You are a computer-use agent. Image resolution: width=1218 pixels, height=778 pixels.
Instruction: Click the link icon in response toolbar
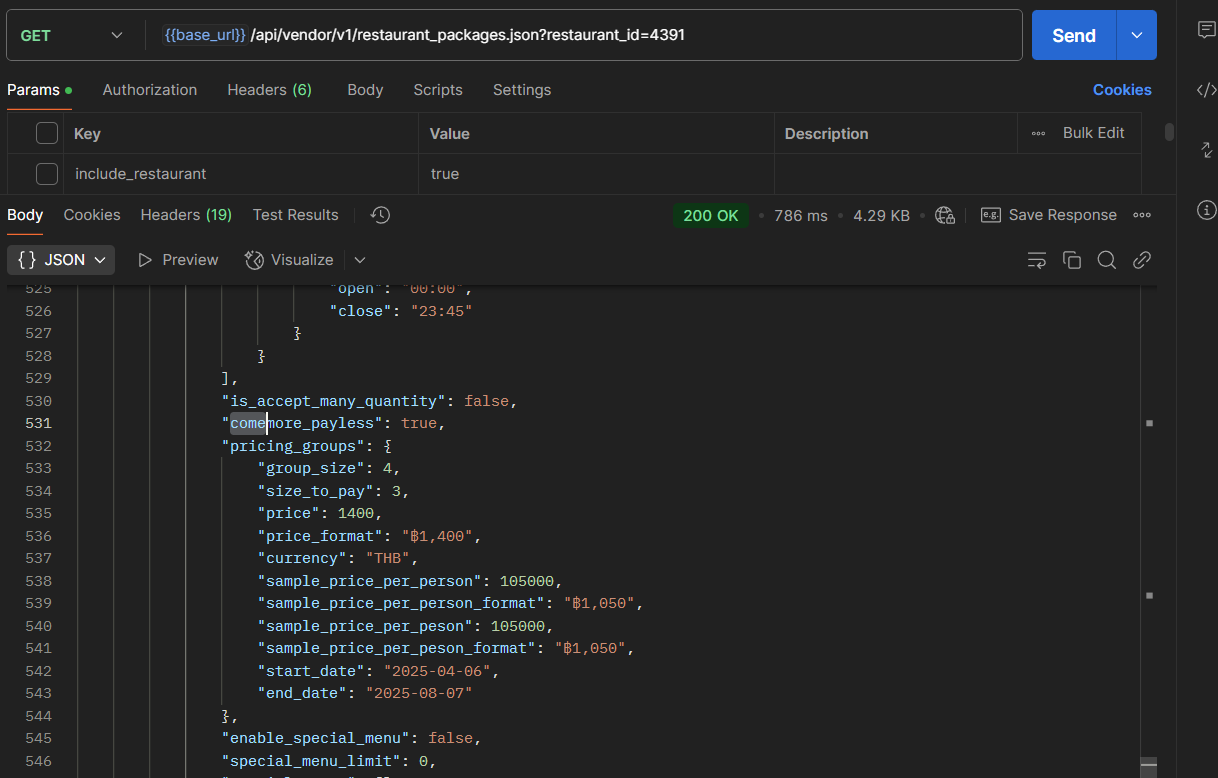tap(1141, 260)
